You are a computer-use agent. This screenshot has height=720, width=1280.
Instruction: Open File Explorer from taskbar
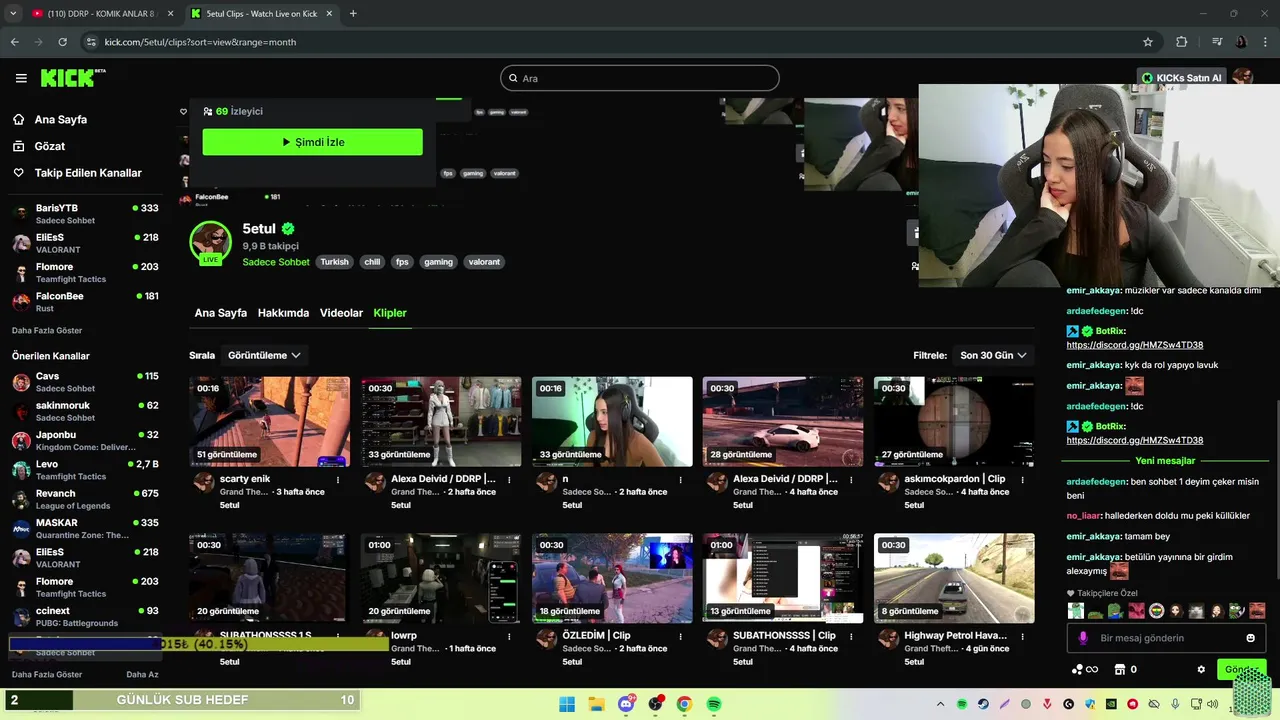tap(596, 704)
